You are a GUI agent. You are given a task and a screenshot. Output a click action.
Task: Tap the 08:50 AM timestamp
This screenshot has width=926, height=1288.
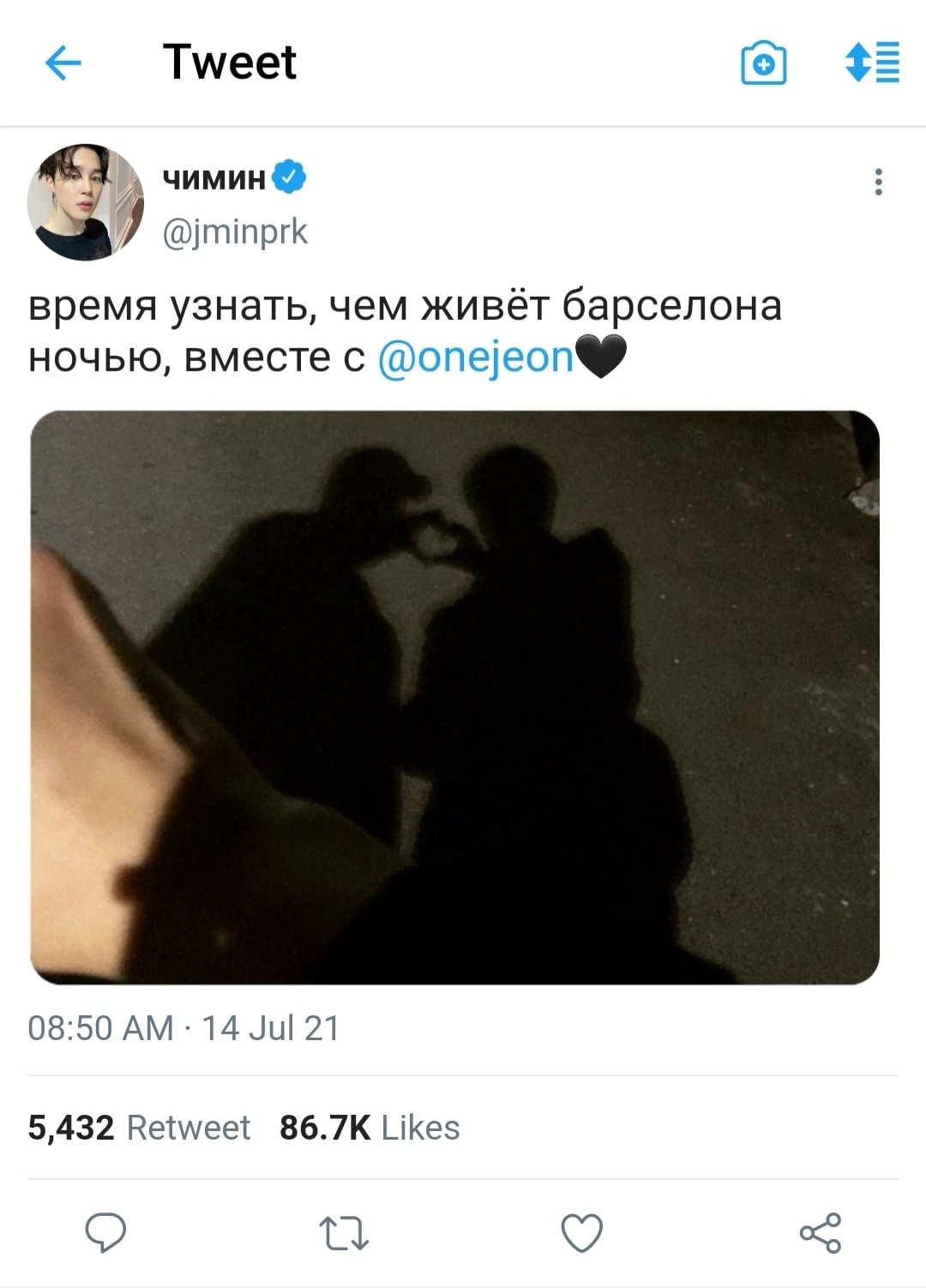[101, 1027]
